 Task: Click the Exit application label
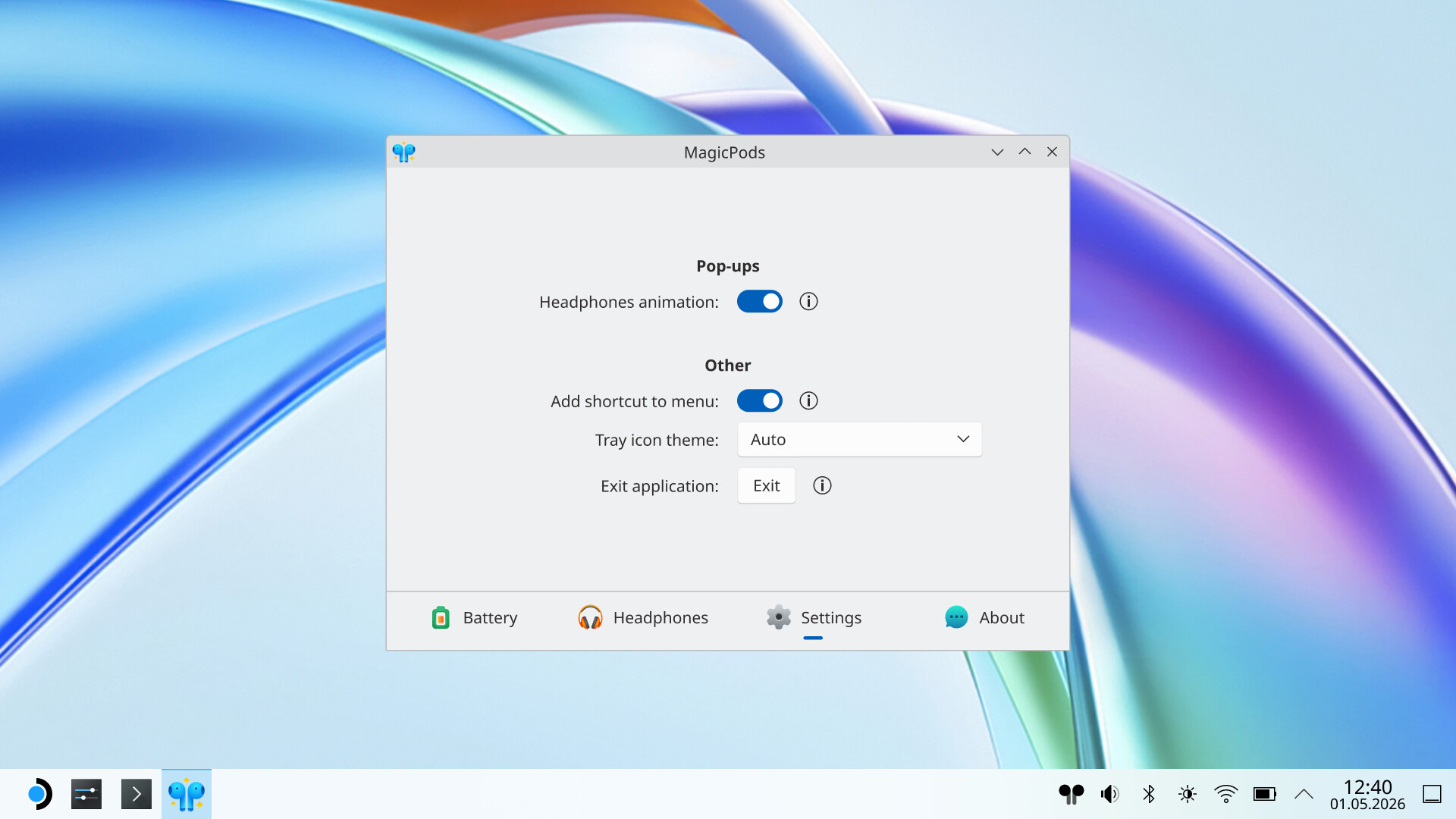(x=660, y=486)
